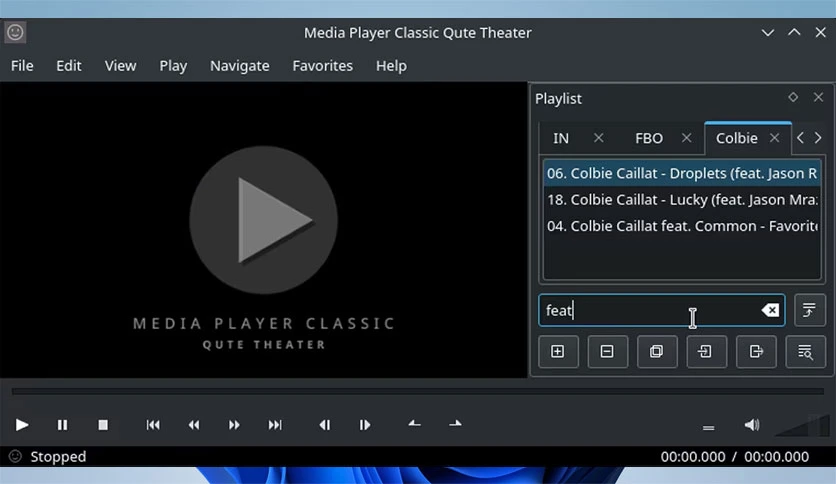
Task: Rewind playback with the double-left arrows
Action: (194, 425)
